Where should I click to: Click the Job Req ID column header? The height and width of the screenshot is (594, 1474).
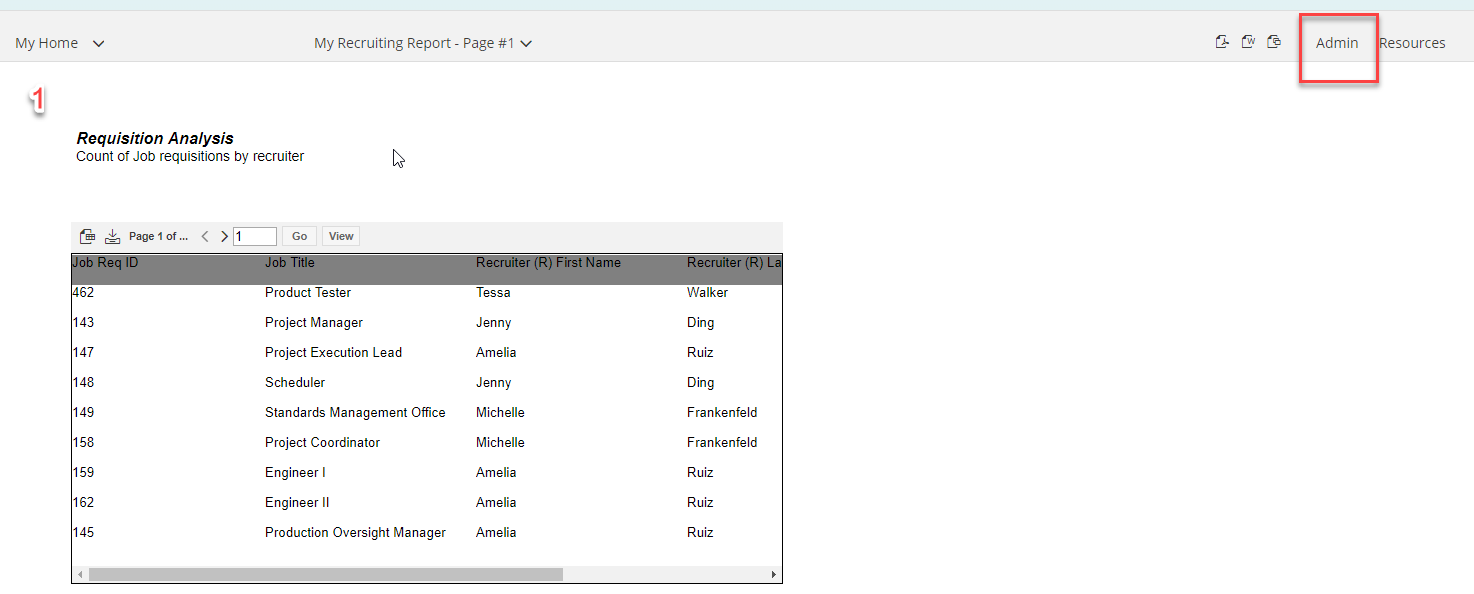point(105,263)
